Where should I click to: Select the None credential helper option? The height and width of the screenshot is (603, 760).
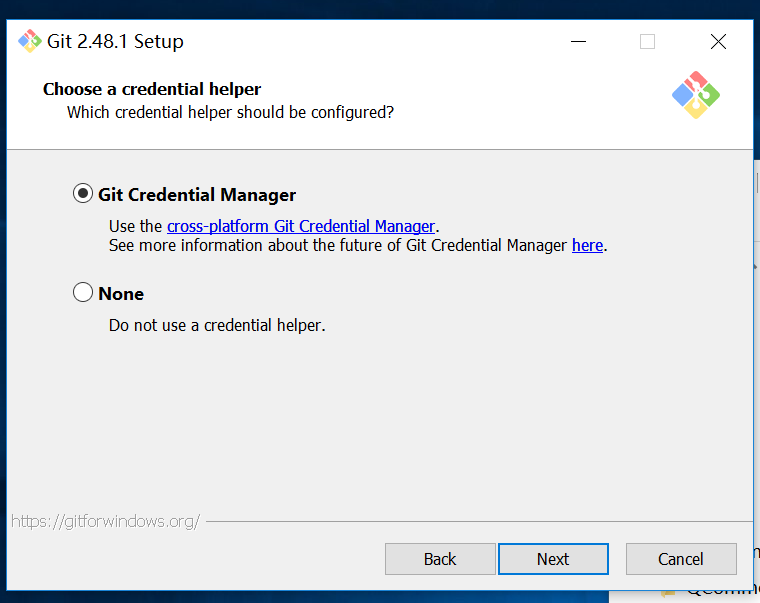tap(83, 293)
